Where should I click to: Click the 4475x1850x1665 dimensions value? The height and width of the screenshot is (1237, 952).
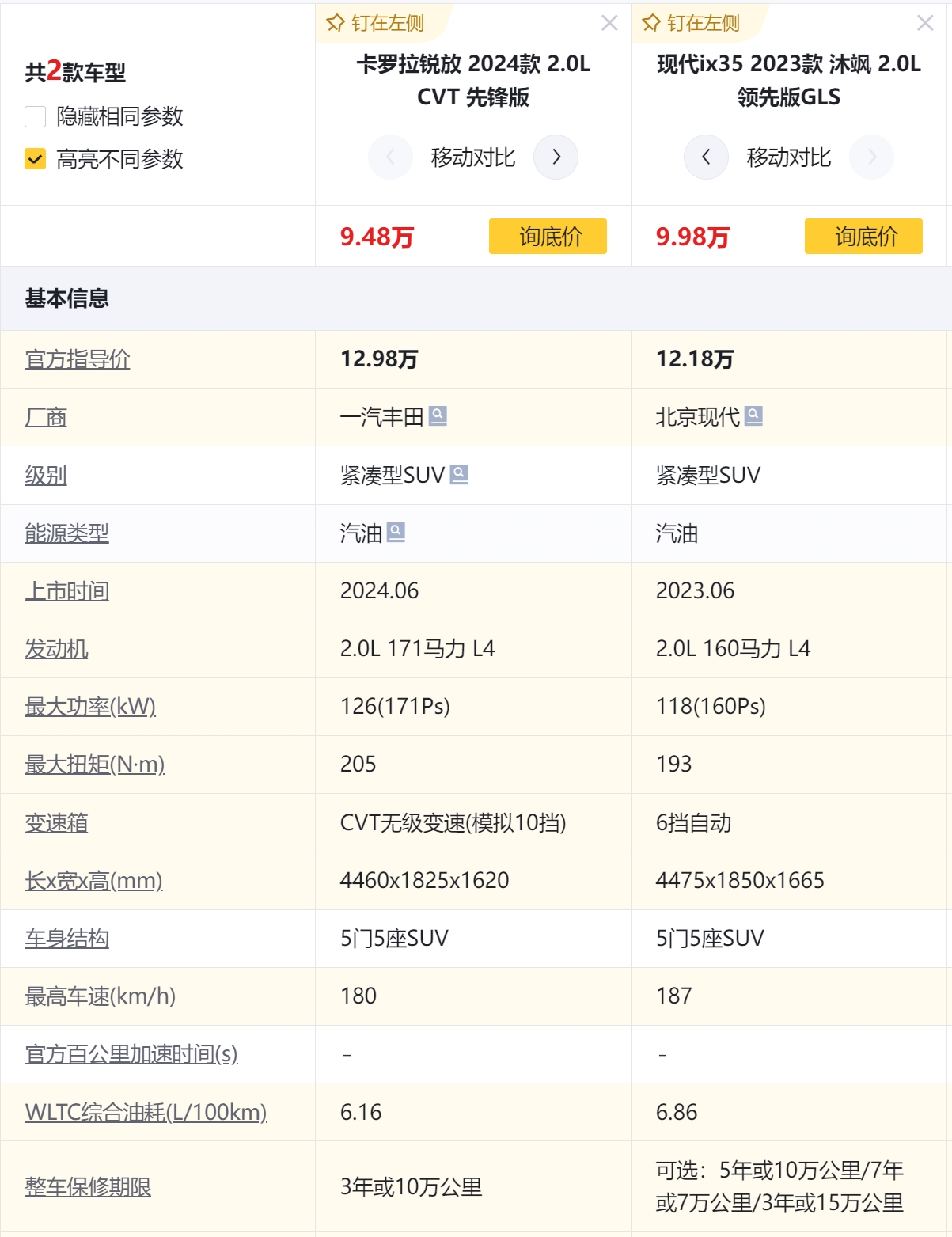pyautogui.click(x=740, y=880)
